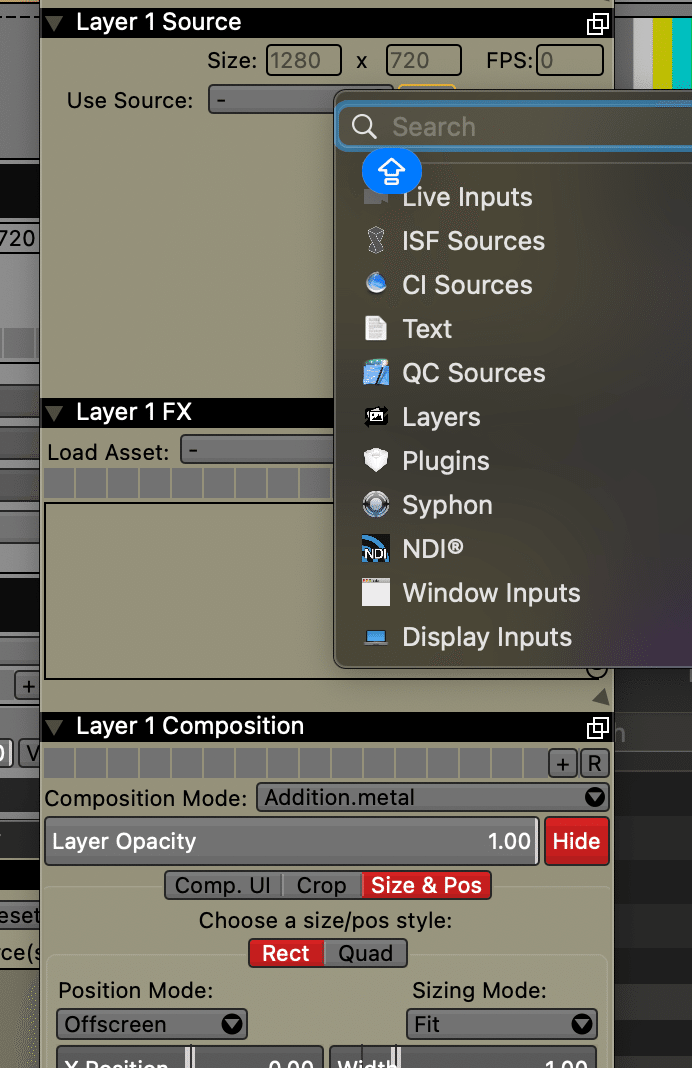Click the NDI® source icon
This screenshot has height=1068, width=692.
pos(375,548)
